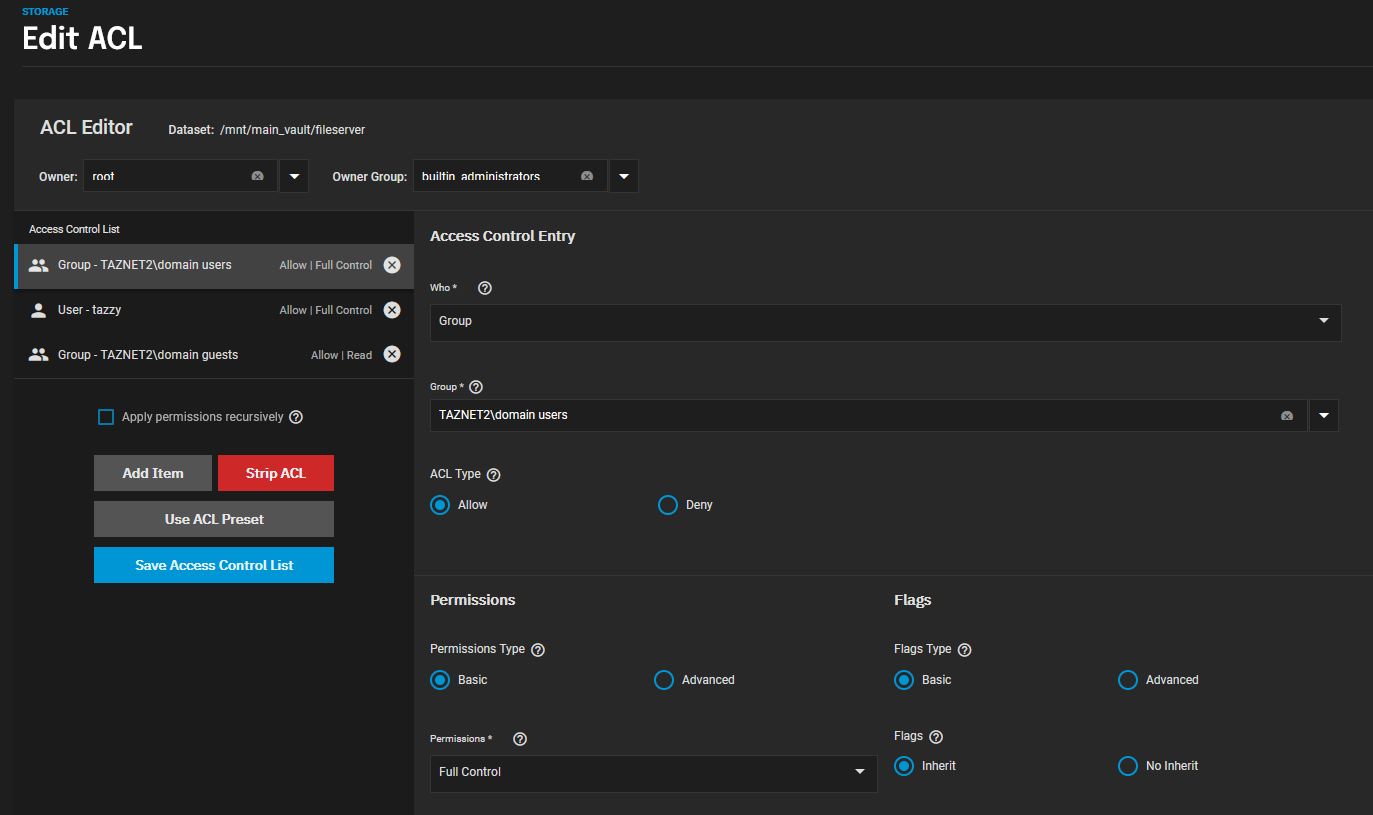Choose Advanced permissions type
1373x815 pixels.
point(664,680)
